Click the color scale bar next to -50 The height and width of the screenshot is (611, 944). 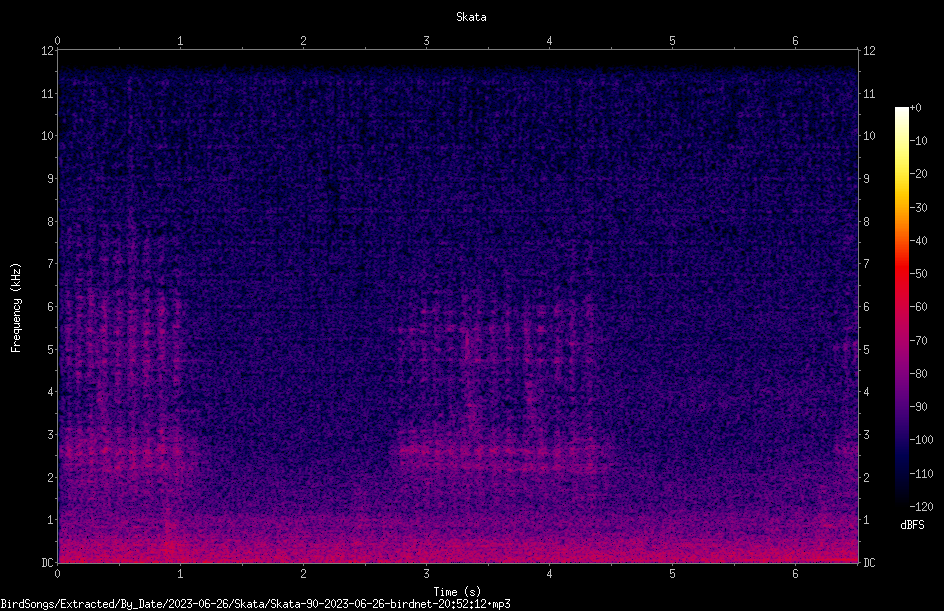901,274
